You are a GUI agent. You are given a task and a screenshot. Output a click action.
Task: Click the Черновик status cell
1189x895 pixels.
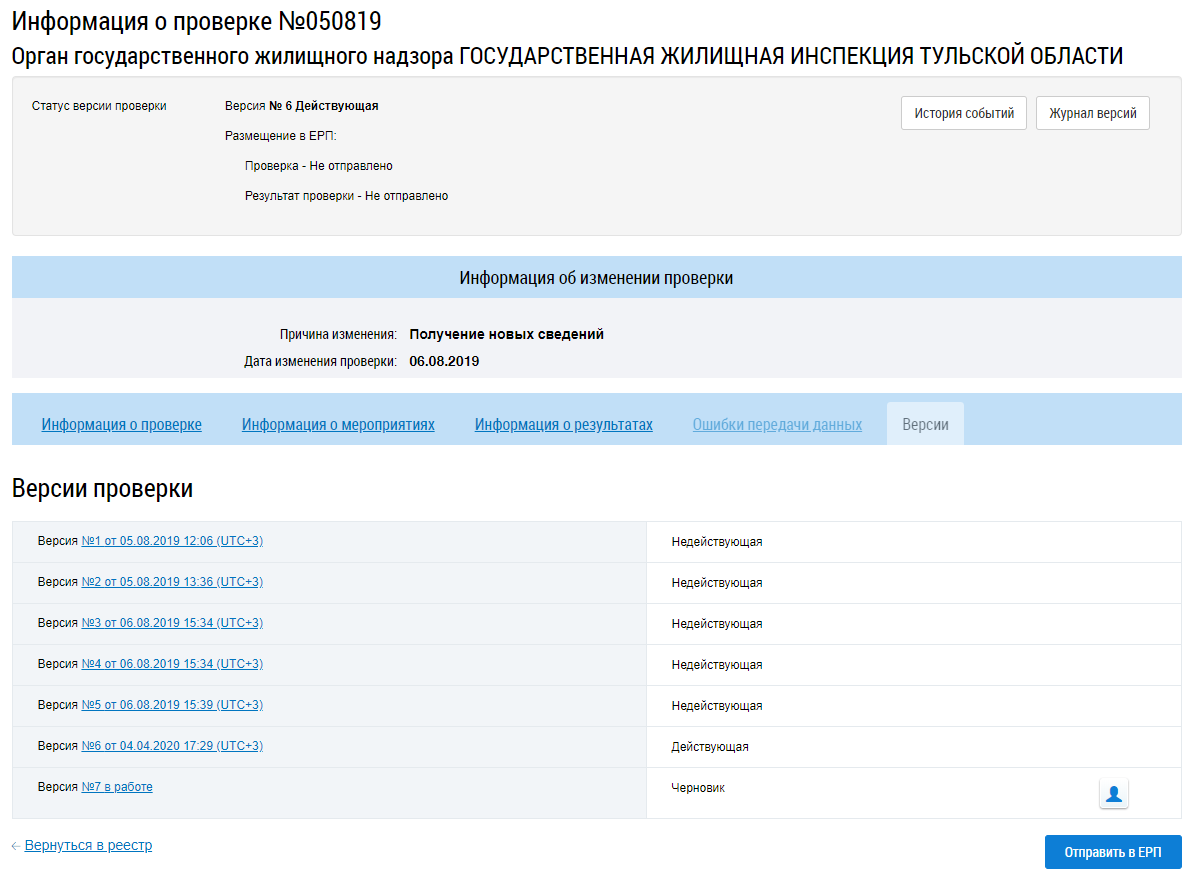[x=698, y=788]
